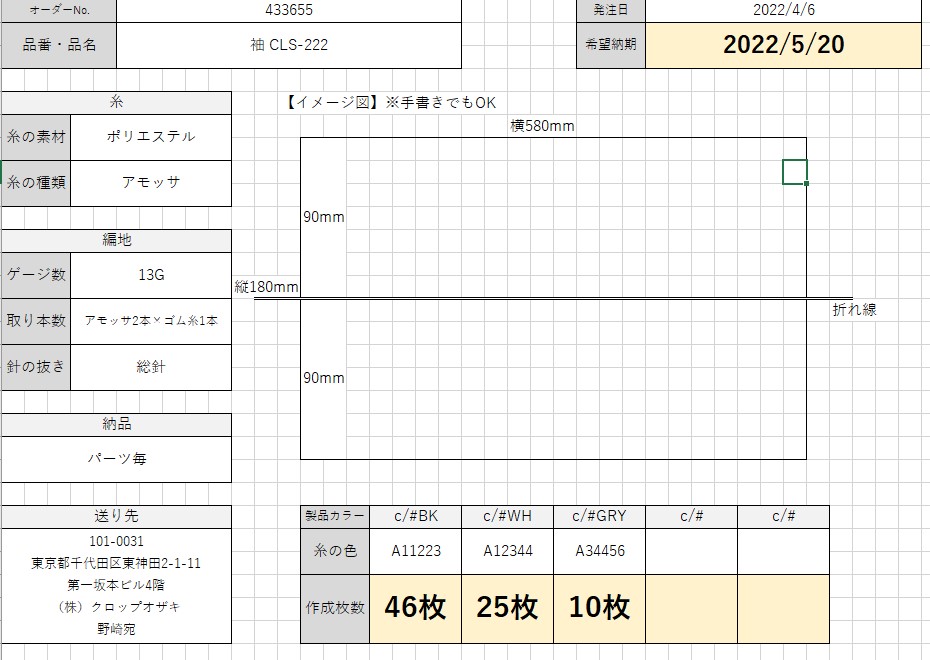
Task: Select postal code 101-0031
Action: (116, 541)
